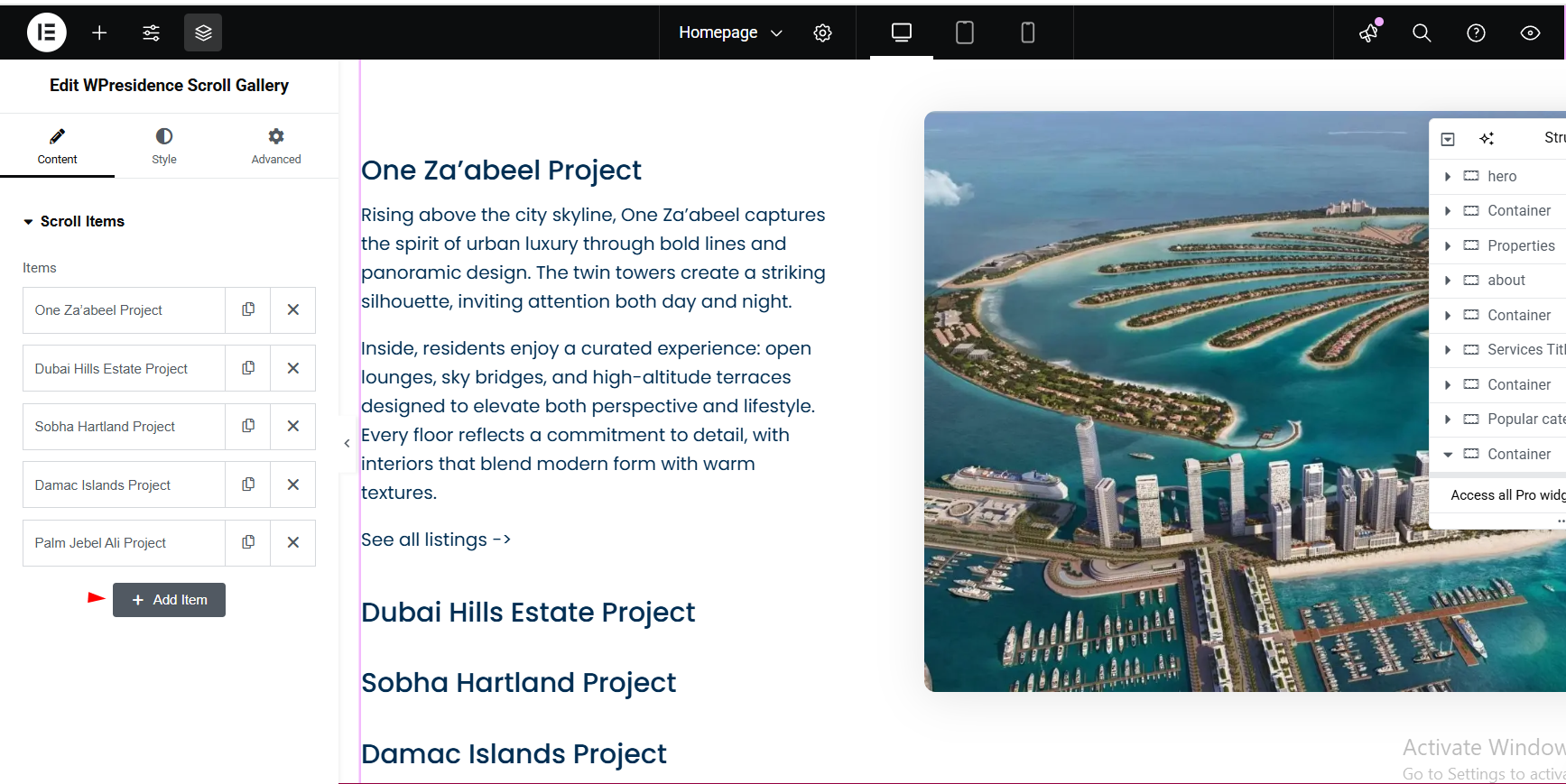
Task: Toggle preview mode with eye icon
Action: [1530, 32]
